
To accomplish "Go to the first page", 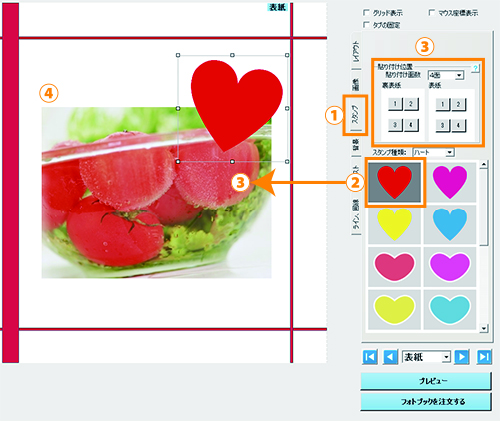I will point(370,357).
